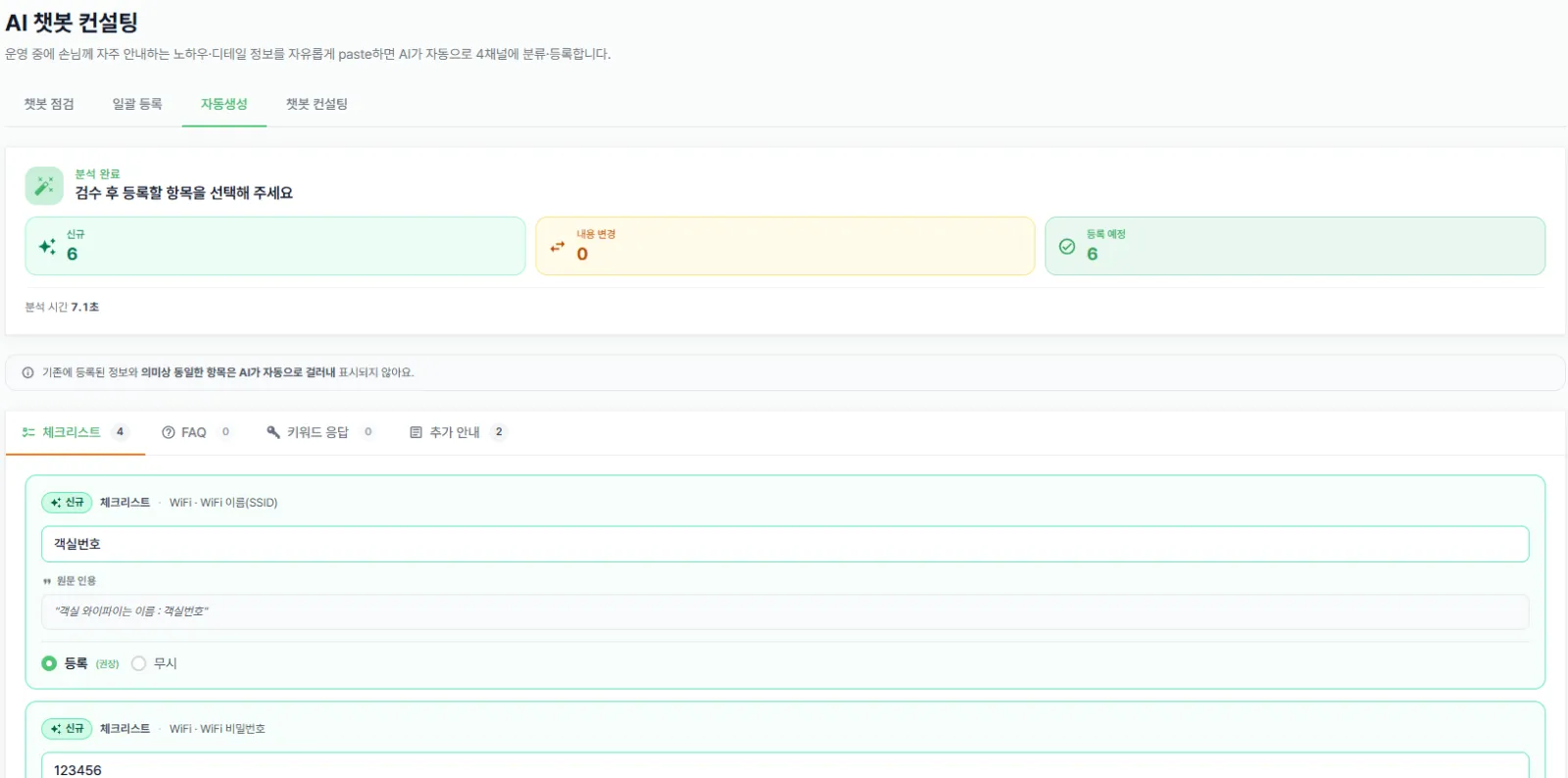
Task: Click the count badge 4 on 체크리스트 tab
Action: [121, 432]
